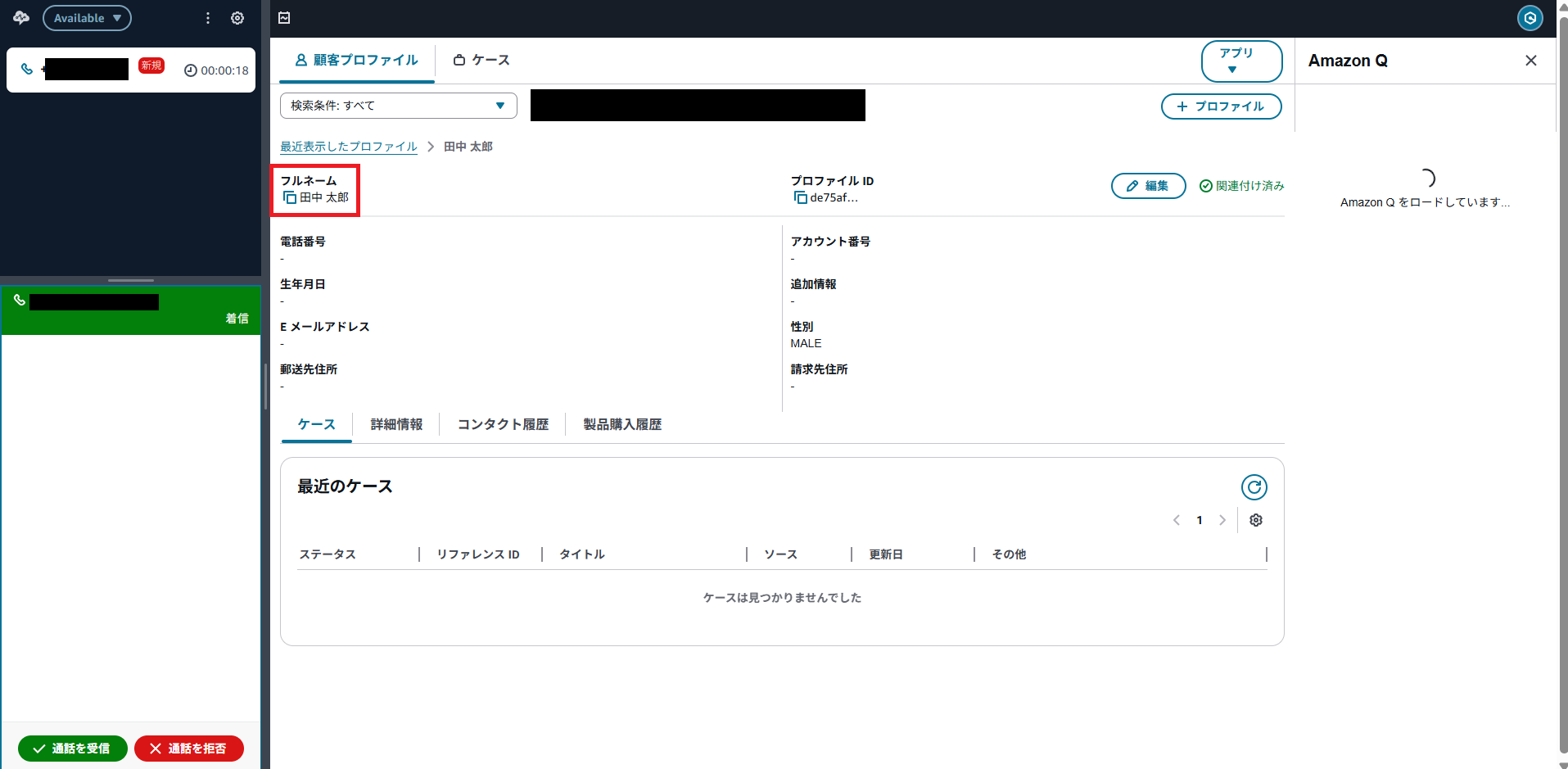The image size is (1568, 769).
Task: Copy the profile ID de75af
Action: 800,197
